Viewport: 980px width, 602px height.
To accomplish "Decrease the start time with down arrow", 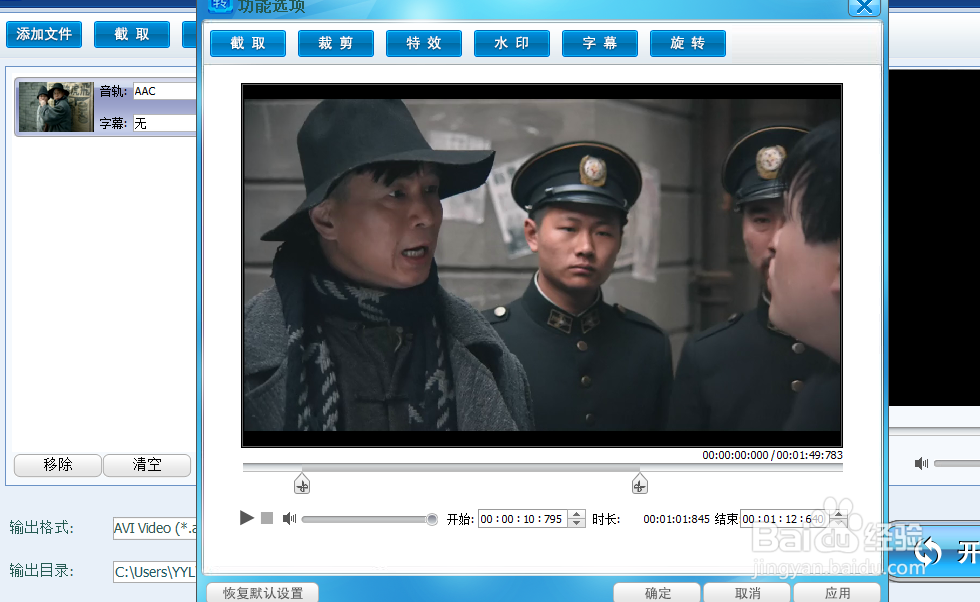I will pyautogui.click(x=578, y=523).
